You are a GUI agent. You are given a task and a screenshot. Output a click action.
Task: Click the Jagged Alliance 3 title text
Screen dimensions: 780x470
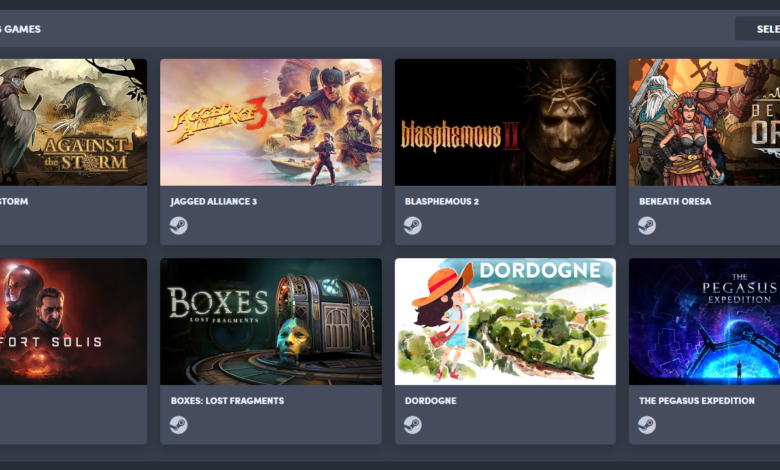tap(214, 201)
